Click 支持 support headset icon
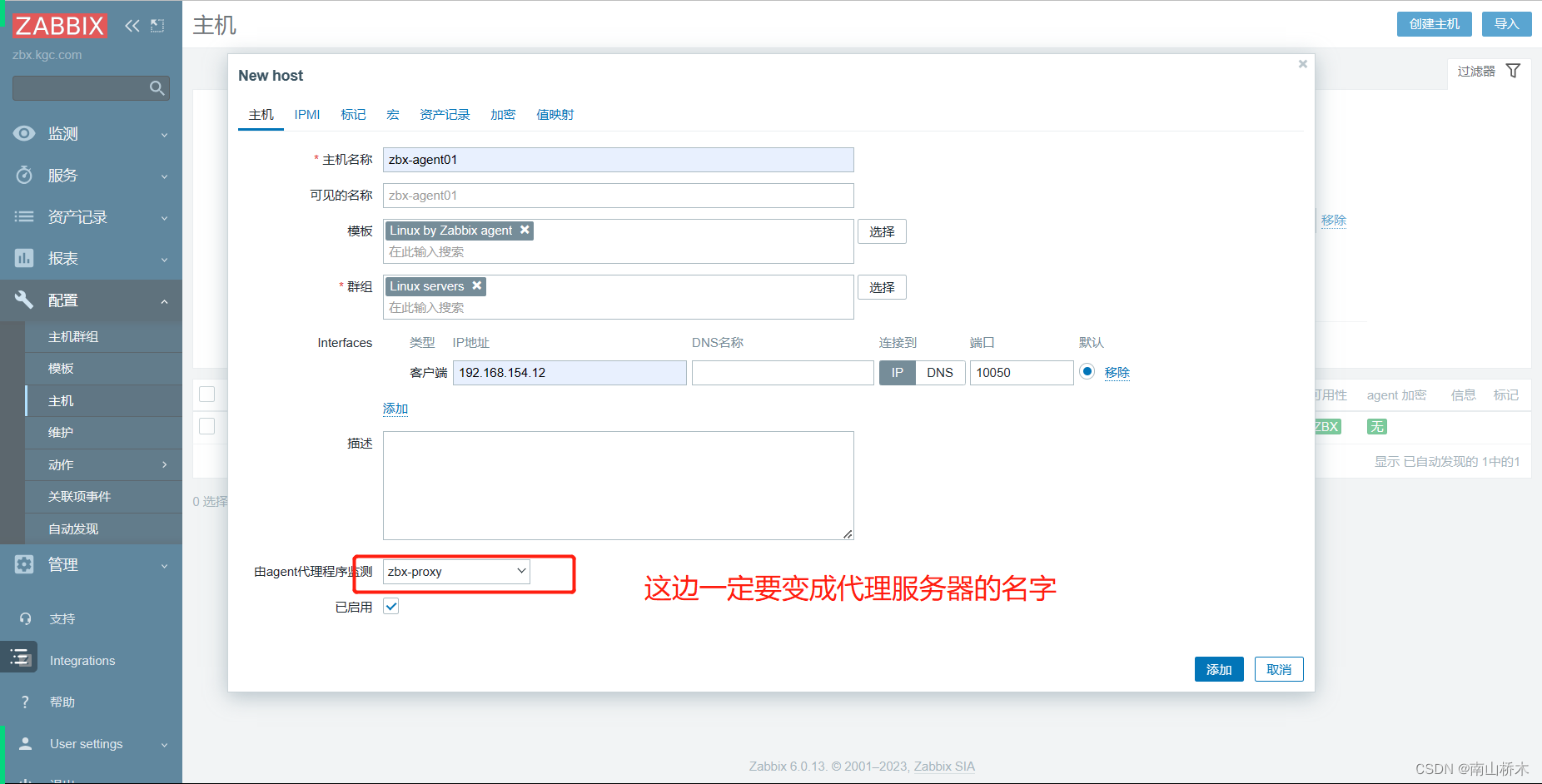The height and width of the screenshot is (784, 1542). coord(25,618)
